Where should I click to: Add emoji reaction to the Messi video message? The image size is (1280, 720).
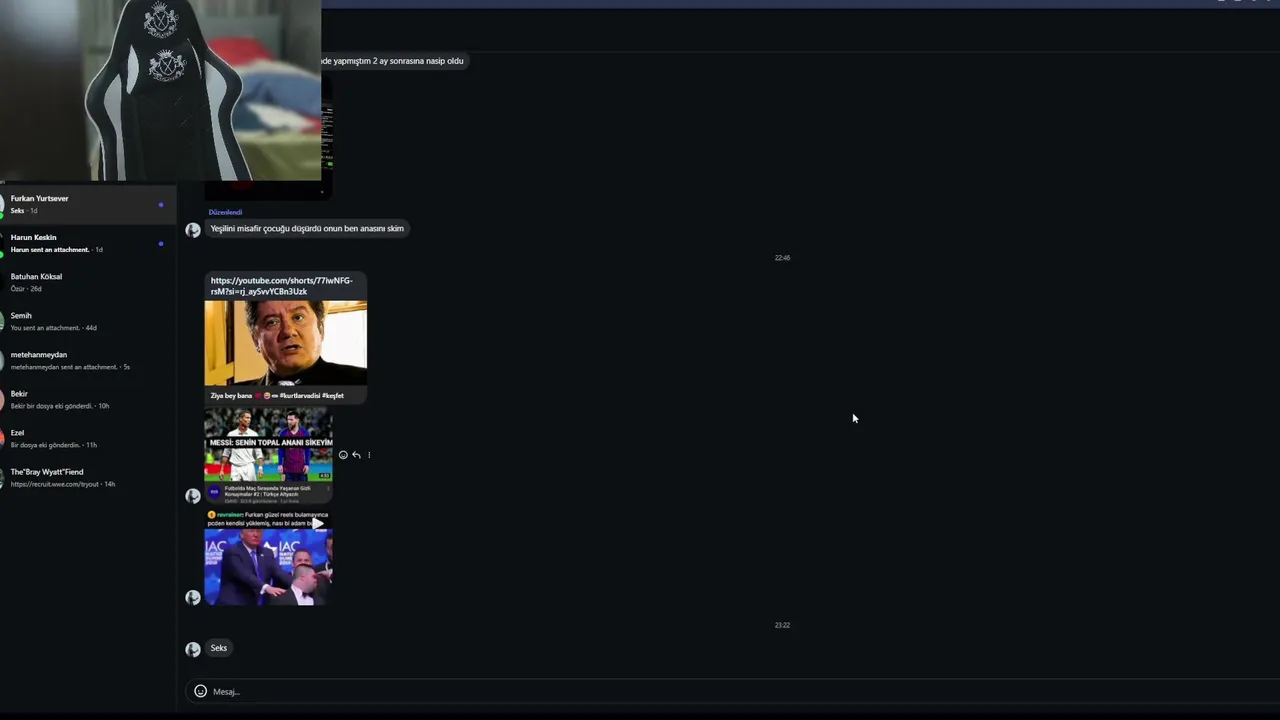click(343, 455)
